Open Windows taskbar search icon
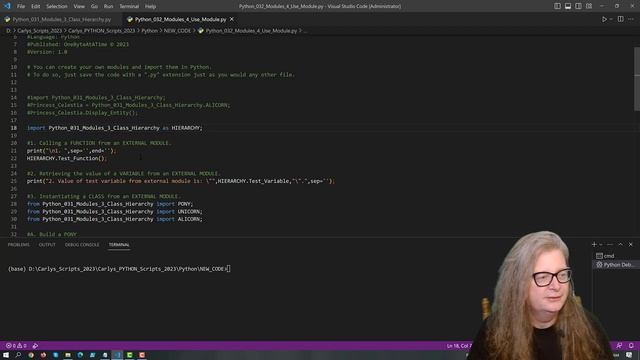 coord(18,355)
